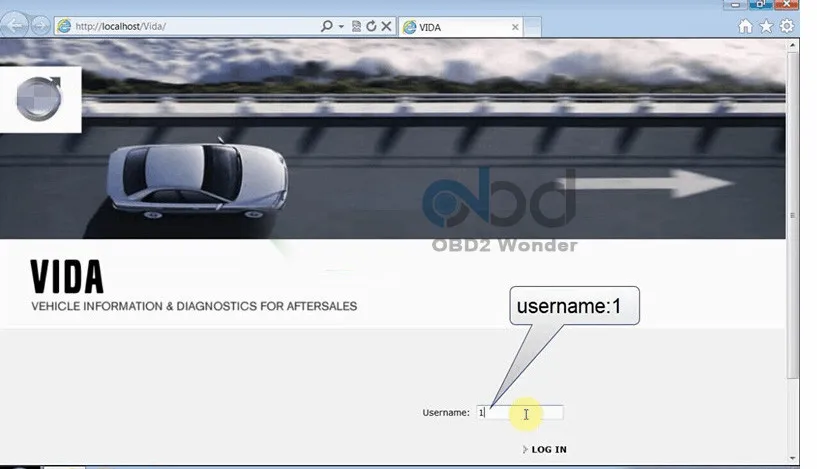This screenshot has width=817, height=469.
Task: Click the vertical scrollbar thumb
Action: tap(793, 215)
